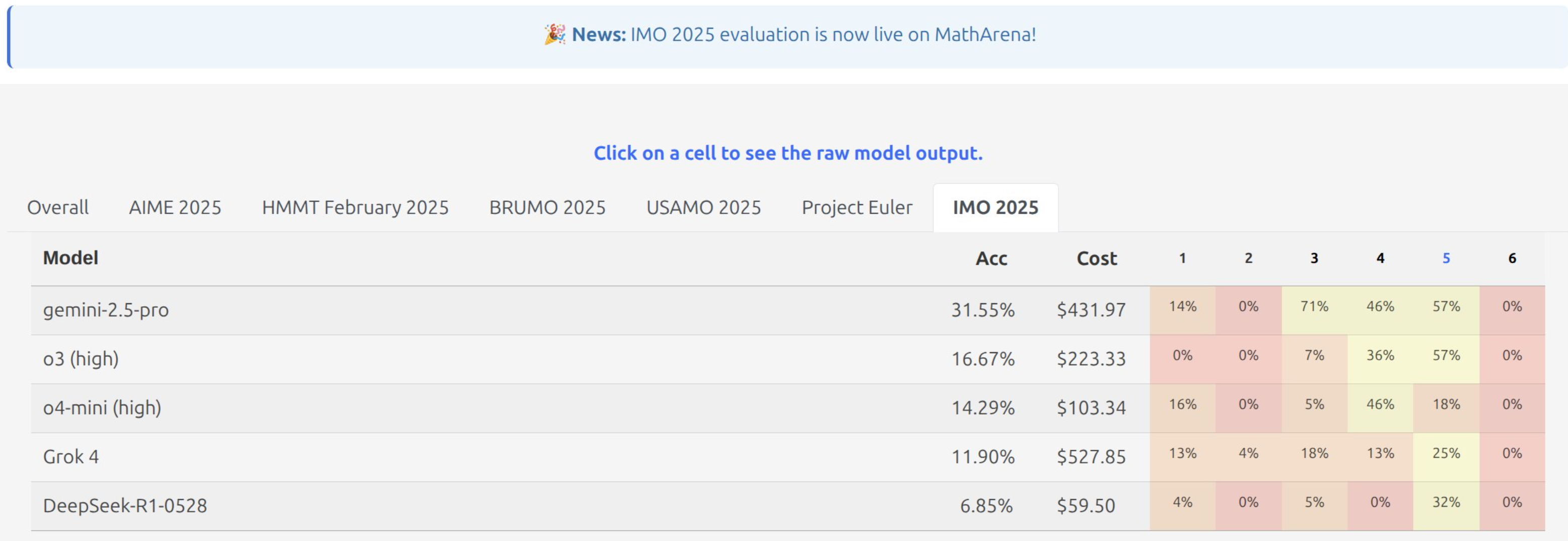Switch to the USAMO 2025 tab
The width and height of the screenshot is (1568, 541).
coord(703,208)
